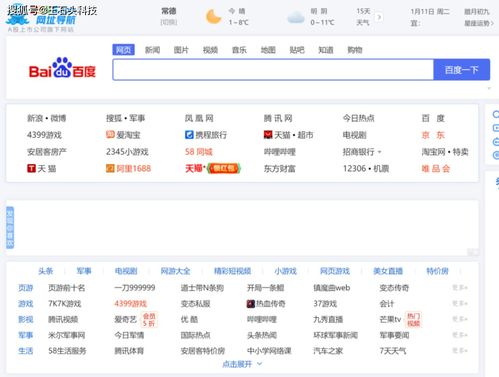
Task: Open 腾讯视频 link
Action: coord(63,319)
